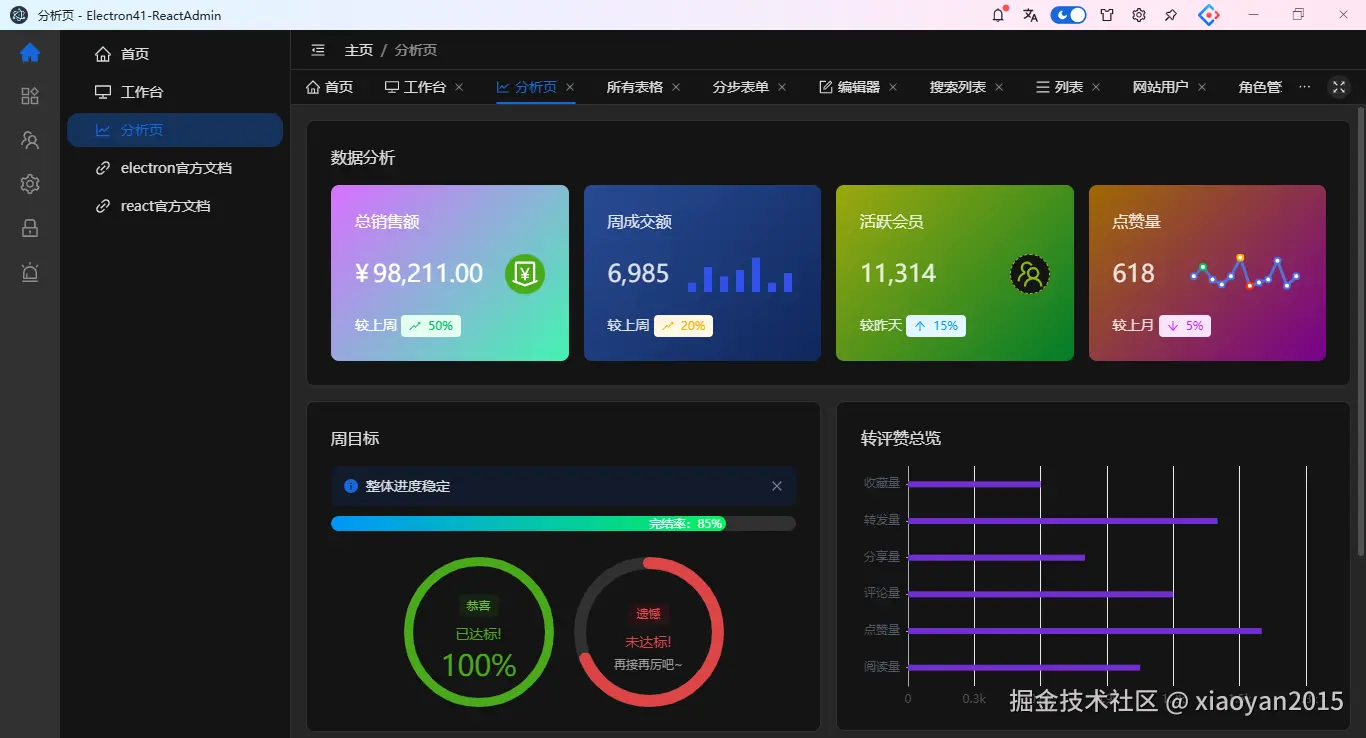Click the main content vertical scrollbar
This screenshot has width=1366, height=738.
(x=1360, y=330)
